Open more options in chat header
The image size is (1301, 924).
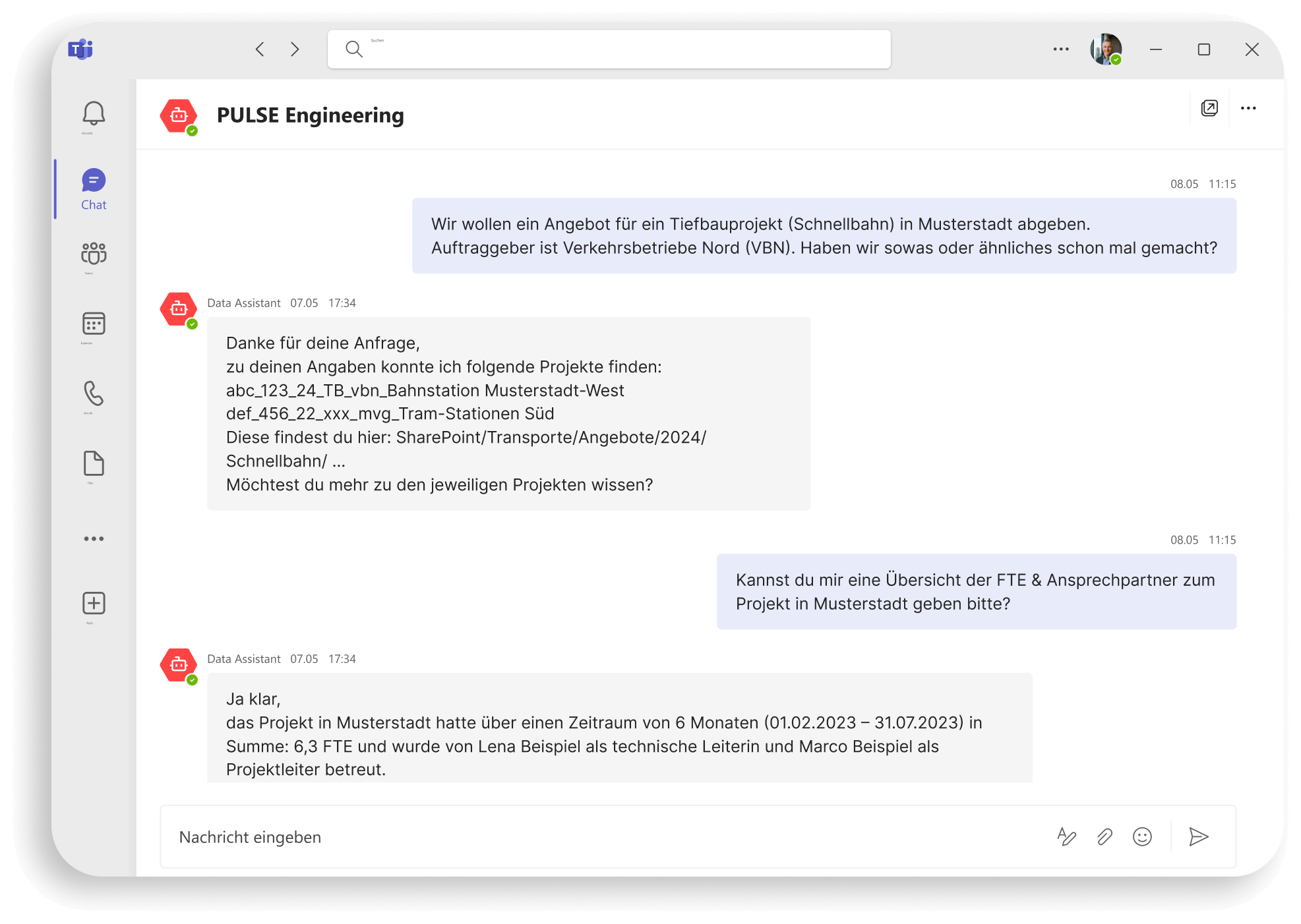coord(1248,108)
